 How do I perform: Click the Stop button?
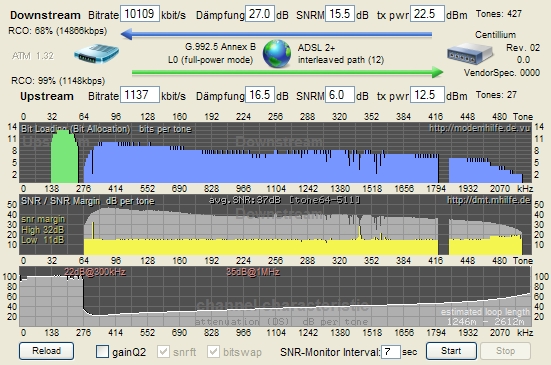coord(505,351)
